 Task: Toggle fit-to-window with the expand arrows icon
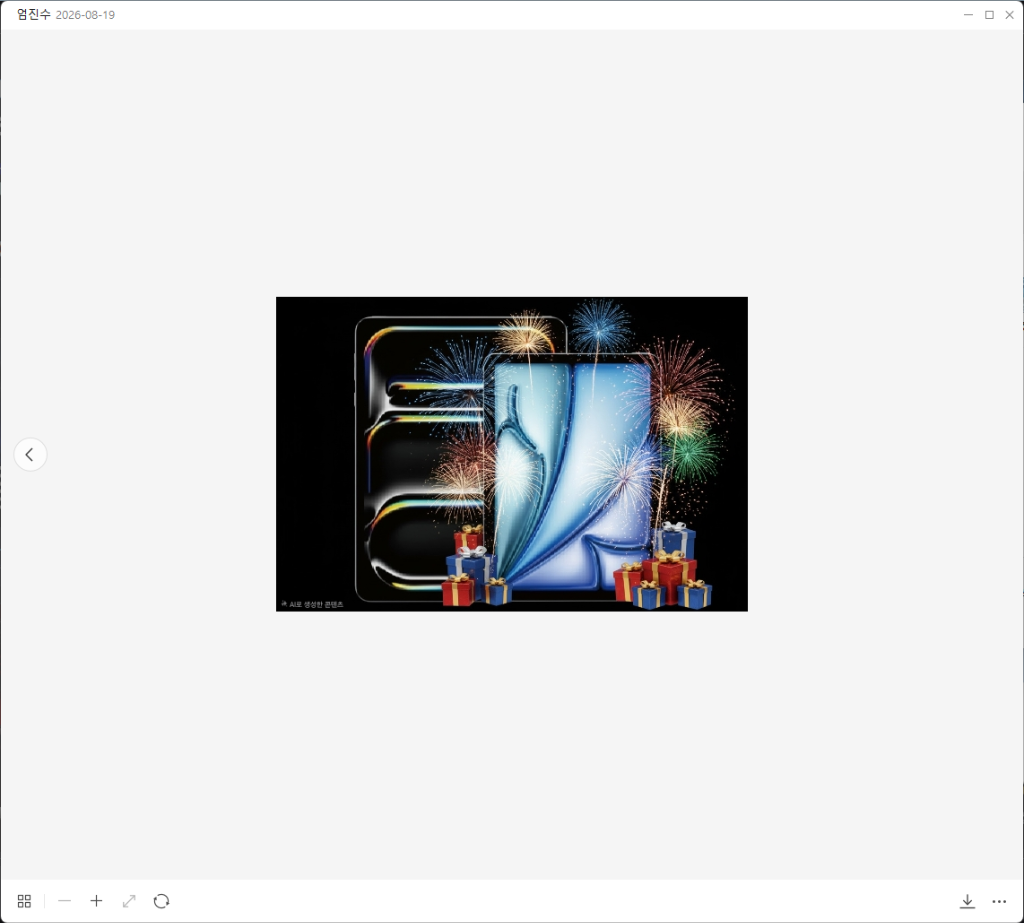129,901
